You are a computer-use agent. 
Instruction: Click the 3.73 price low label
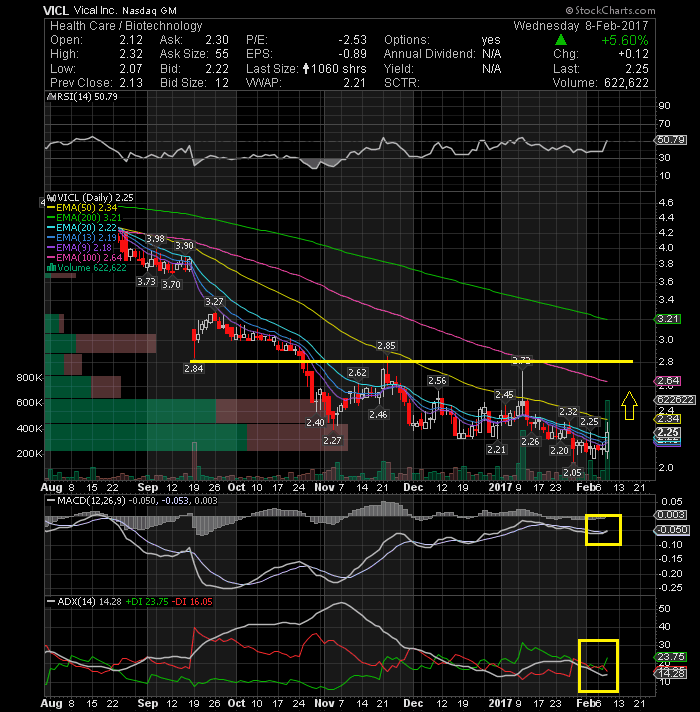(146, 282)
